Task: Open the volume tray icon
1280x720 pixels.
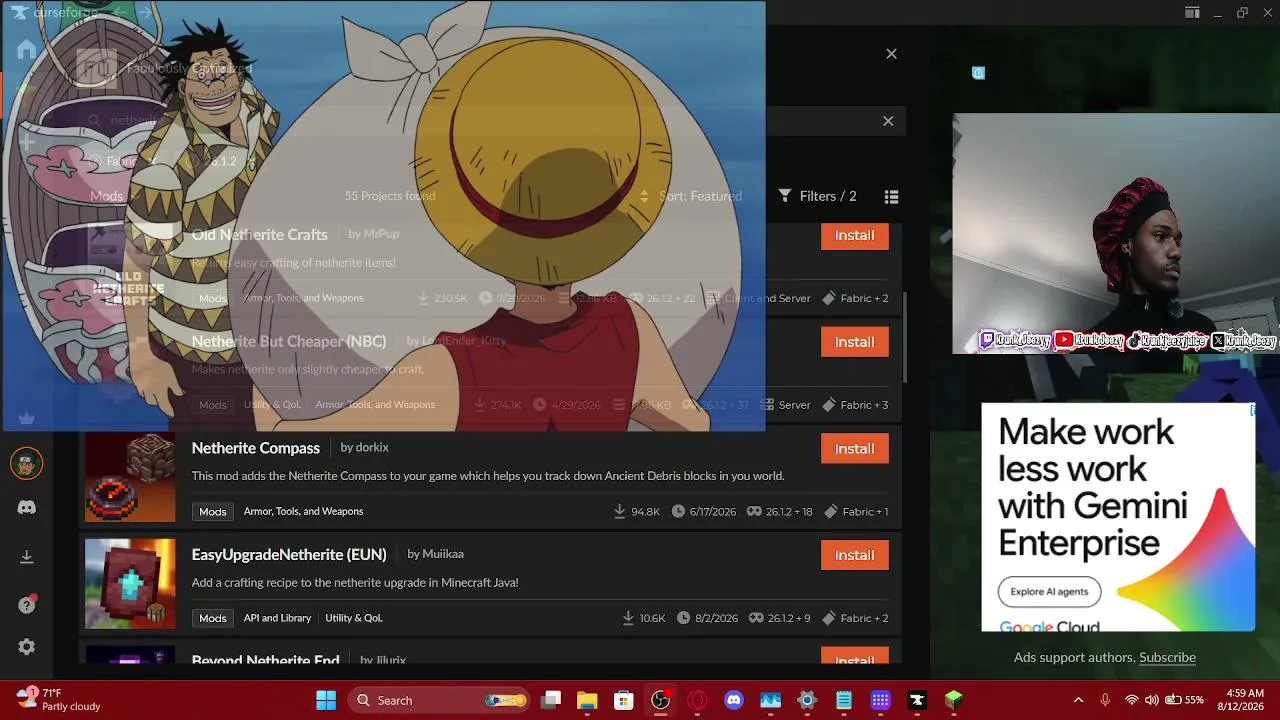Action: coord(1152,700)
